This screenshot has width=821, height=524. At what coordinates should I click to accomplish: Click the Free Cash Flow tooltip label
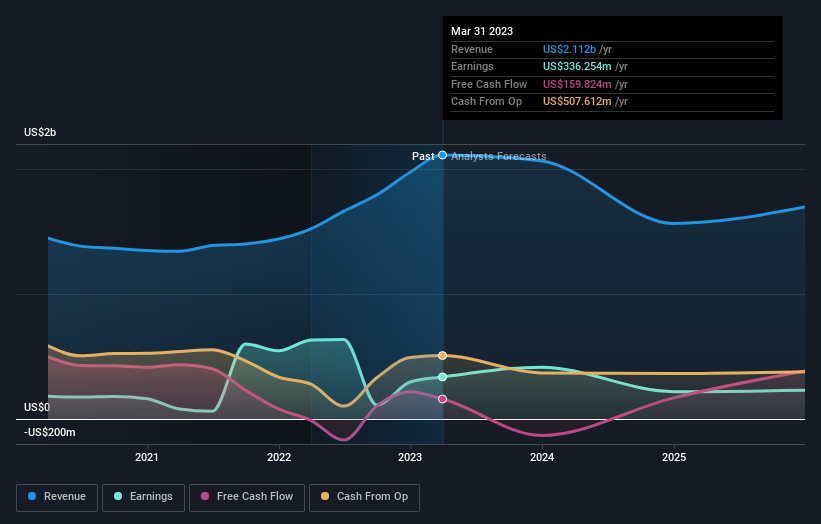(489, 84)
